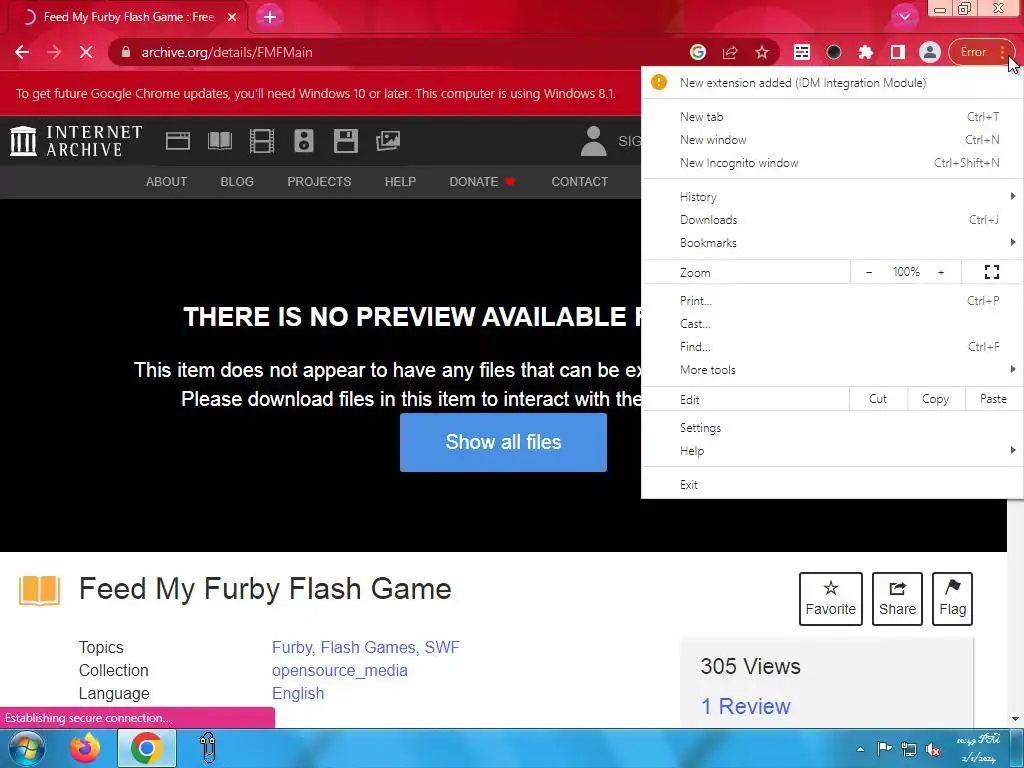Screen dimensions: 1024x768
Task: Click the address bar URL
Action: pyautogui.click(x=227, y=52)
